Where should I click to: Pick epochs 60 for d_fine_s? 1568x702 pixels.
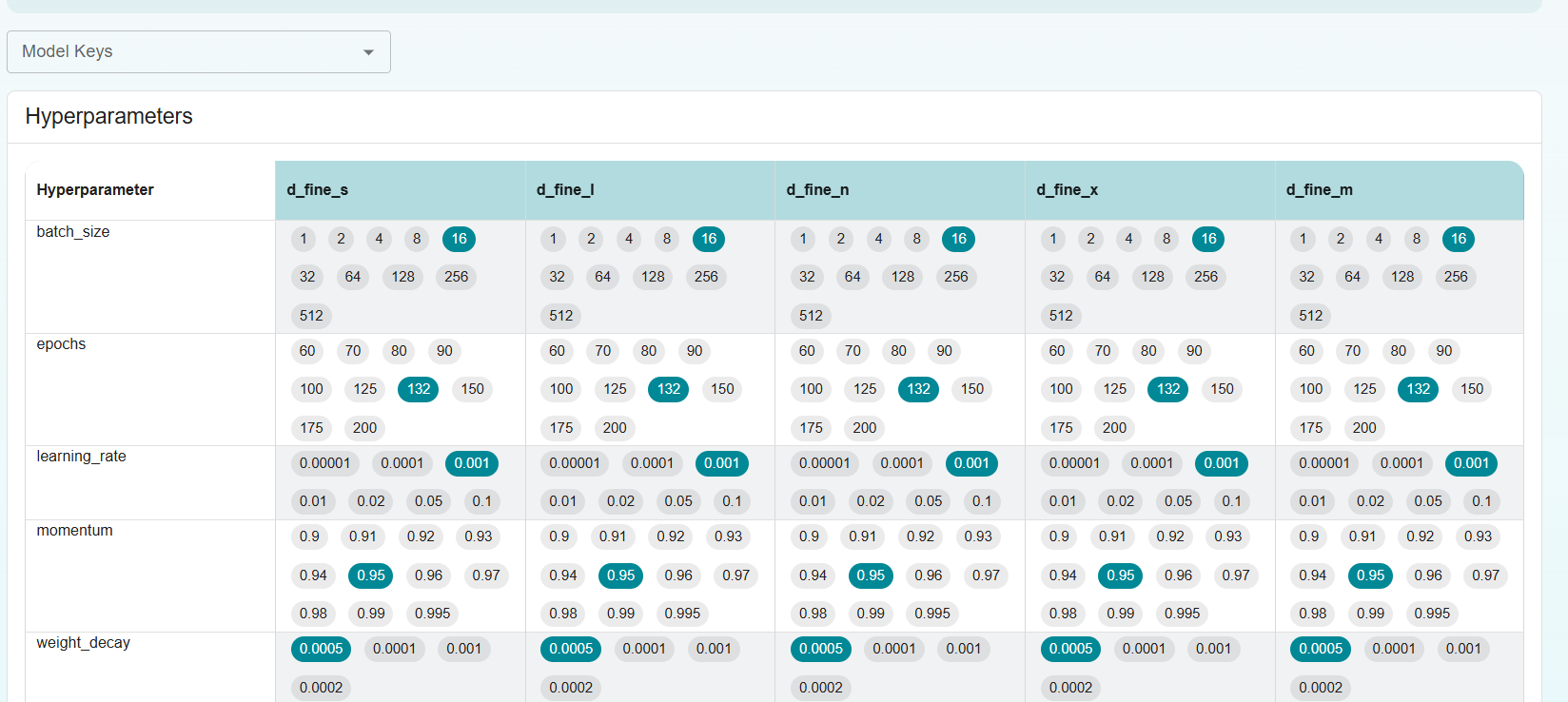coord(307,351)
